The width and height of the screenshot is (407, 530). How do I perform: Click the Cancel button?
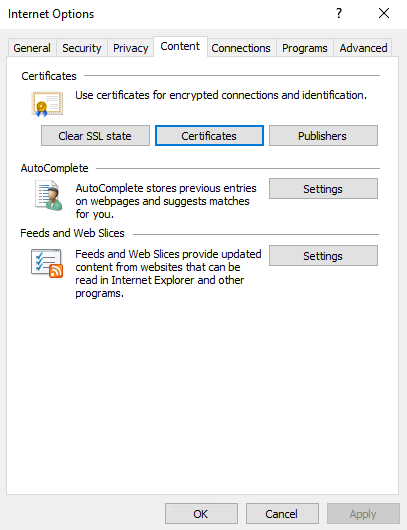pos(282,514)
